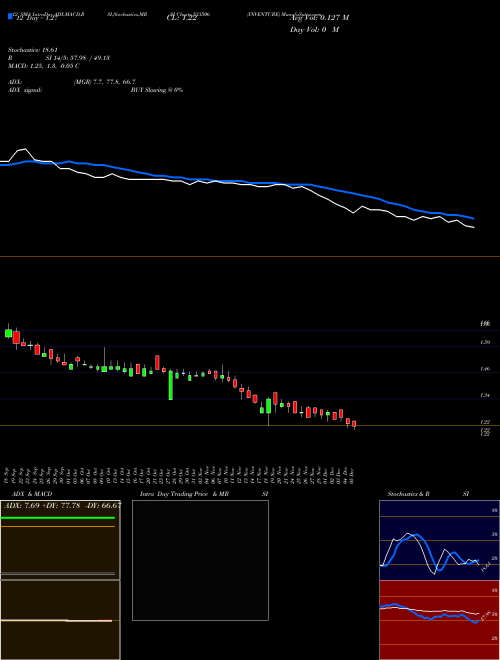The width and height of the screenshot is (500, 660).
Task: Click the 'Stochastics & R' panel title
Action: (409, 494)
